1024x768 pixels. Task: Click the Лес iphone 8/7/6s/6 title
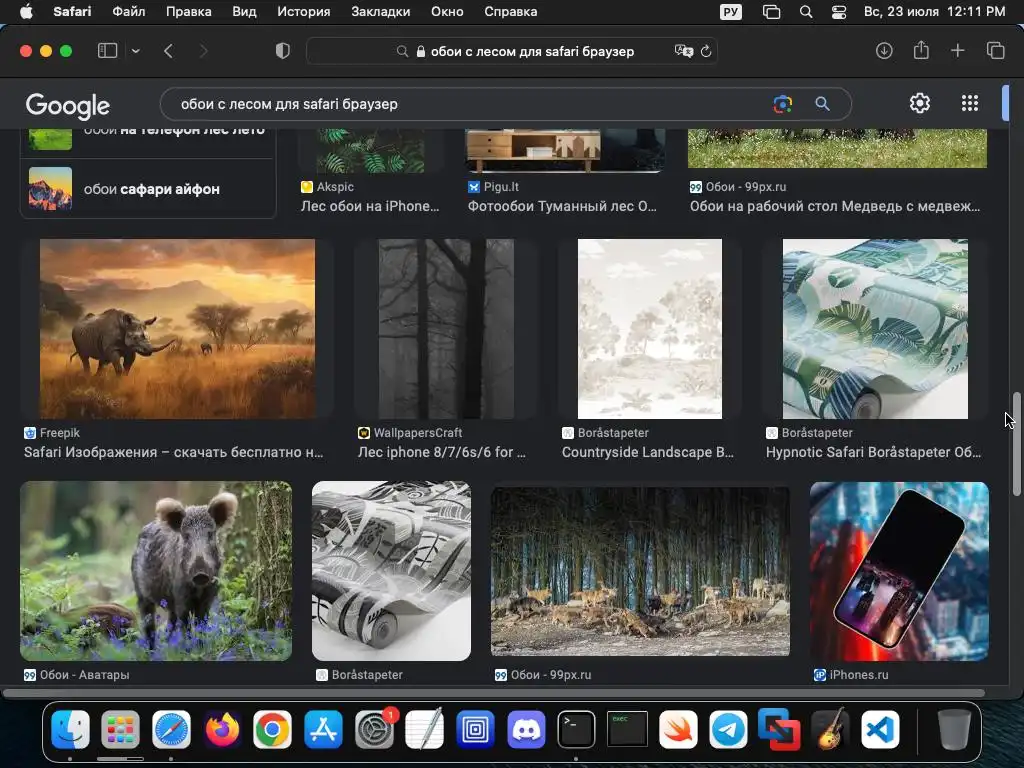(441, 452)
